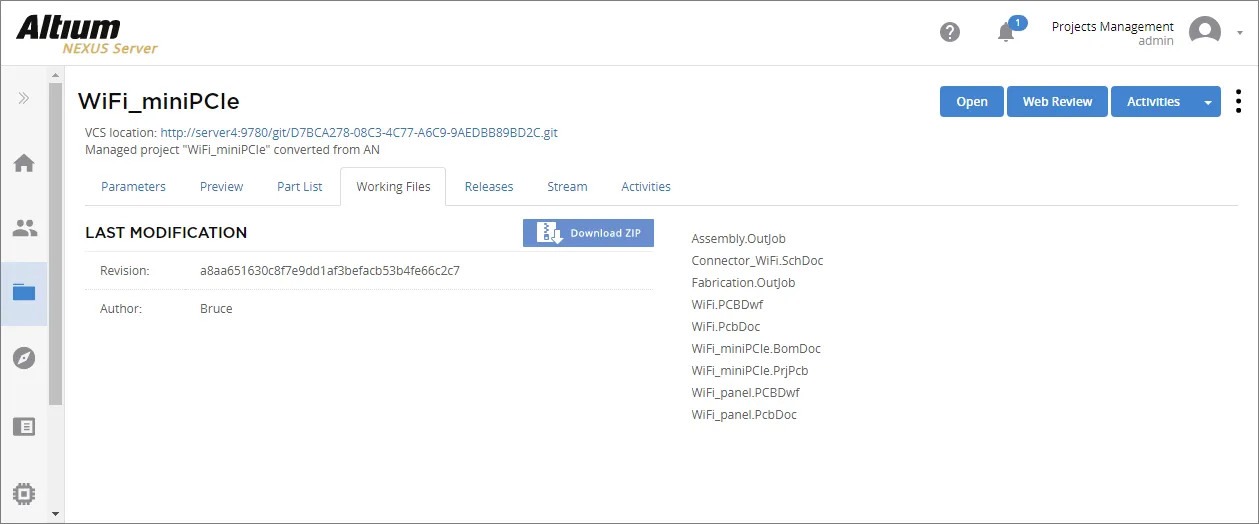The height and width of the screenshot is (524, 1259).
Task: Open the VCS location git link
Action: point(359,132)
